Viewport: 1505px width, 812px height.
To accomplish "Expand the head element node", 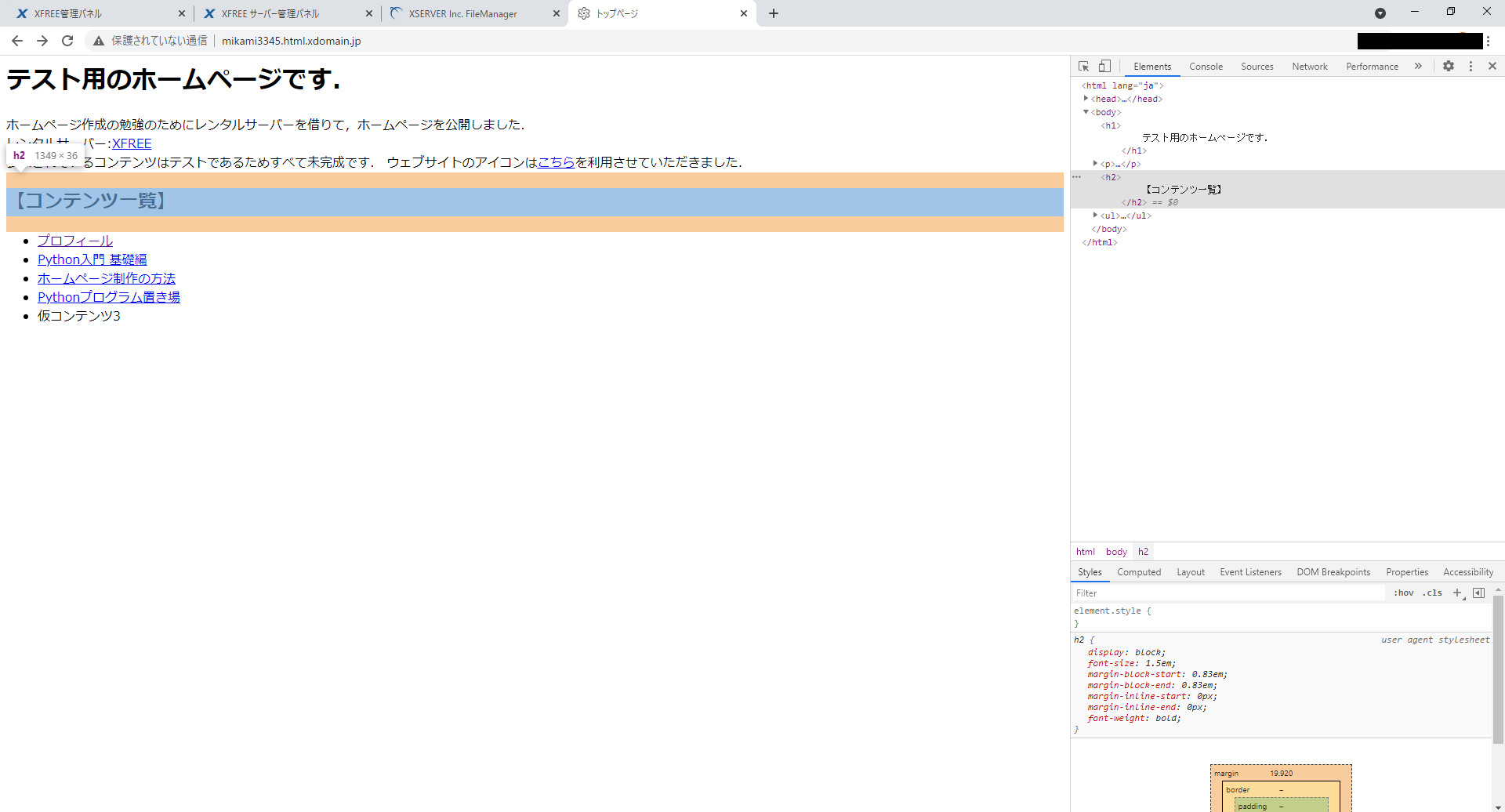I will pyautogui.click(x=1086, y=99).
